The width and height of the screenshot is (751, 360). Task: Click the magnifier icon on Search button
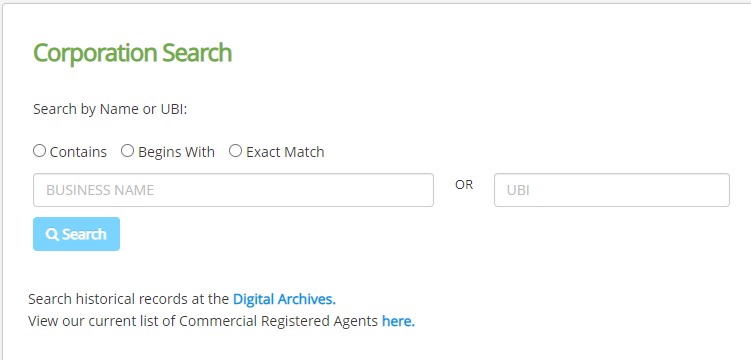[52, 235]
